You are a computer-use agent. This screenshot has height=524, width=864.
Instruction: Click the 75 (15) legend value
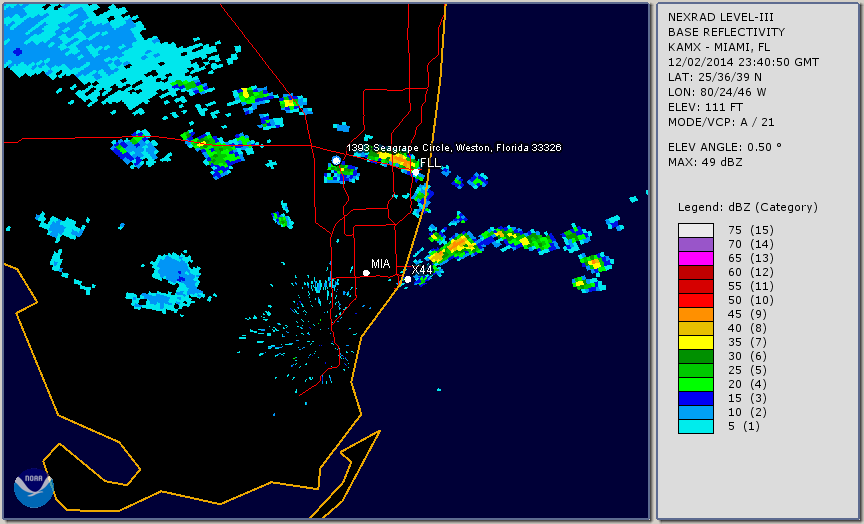pyautogui.click(x=750, y=230)
